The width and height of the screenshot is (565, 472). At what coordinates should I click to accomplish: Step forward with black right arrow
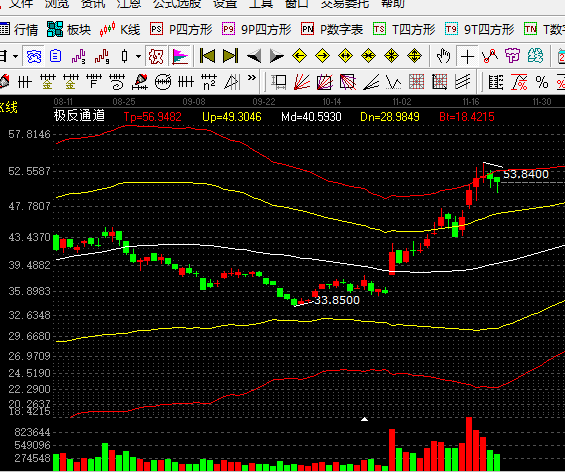tap(277, 56)
